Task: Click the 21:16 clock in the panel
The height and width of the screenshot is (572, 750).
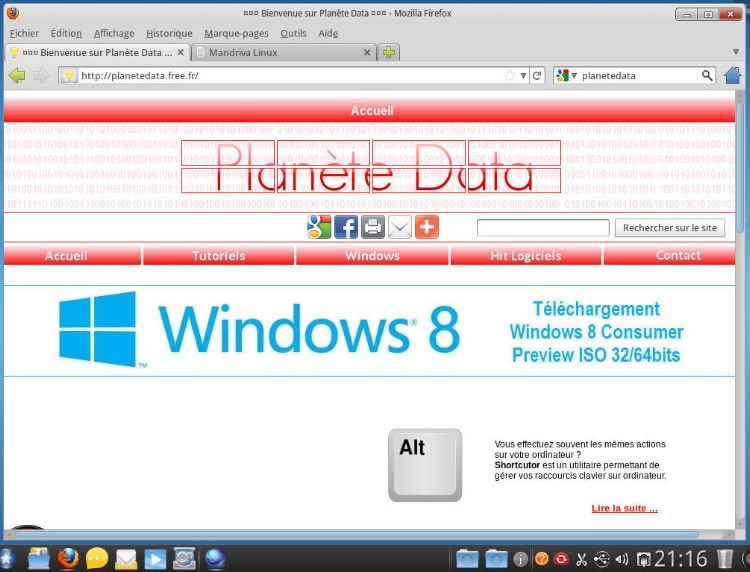Action: coord(681,558)
